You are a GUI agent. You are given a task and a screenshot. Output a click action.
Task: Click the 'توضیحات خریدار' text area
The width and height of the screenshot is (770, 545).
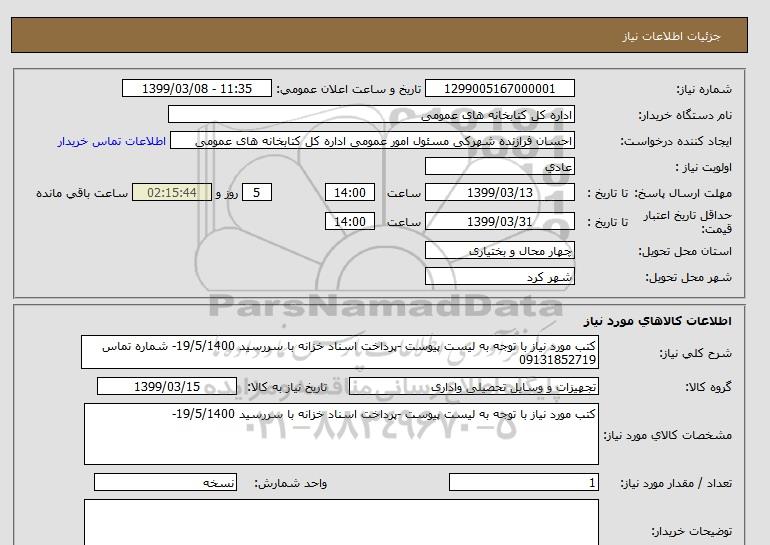pyautogui.click(x=340, y=522)
